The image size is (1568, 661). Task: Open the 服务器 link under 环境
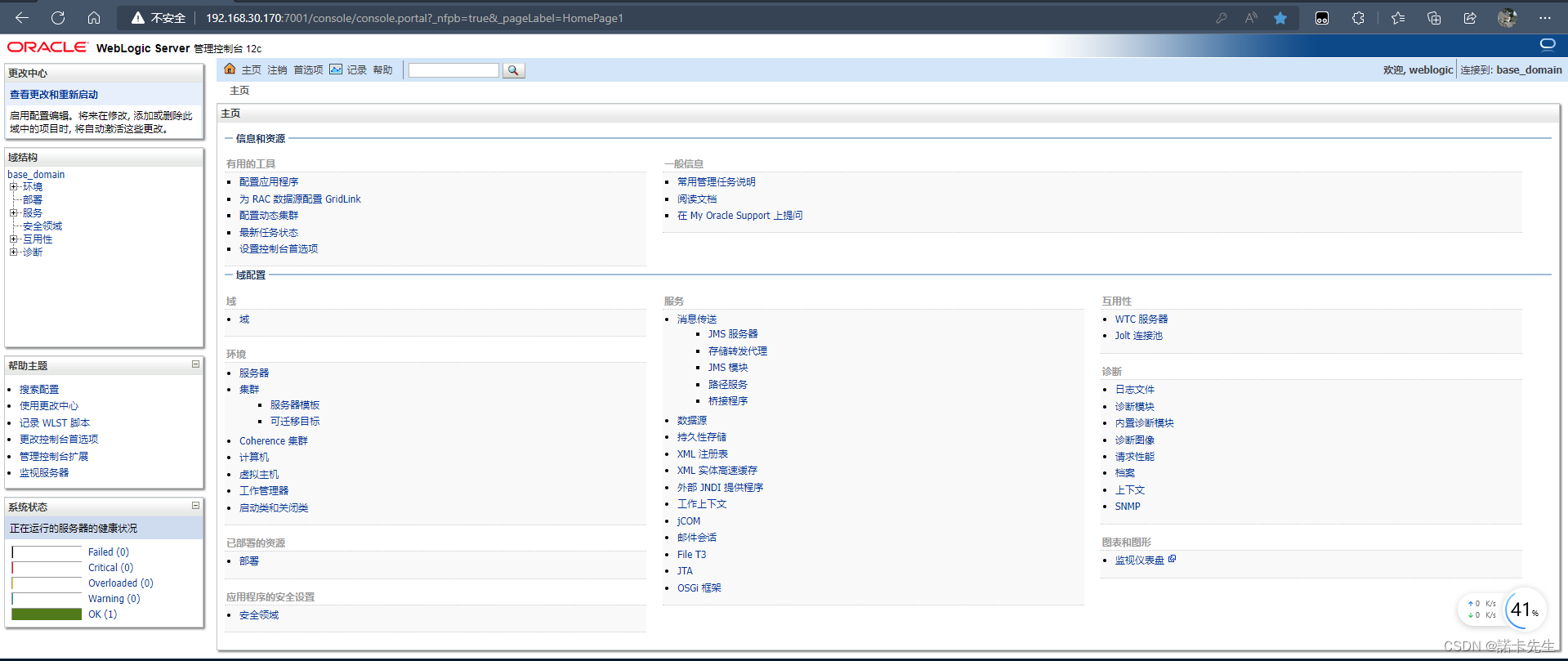click(254, 373)
